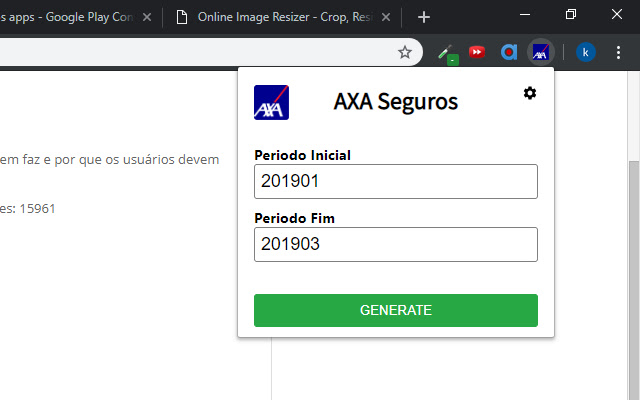Click the 'por que os usuários devem' text

click(x=137, y=160)
